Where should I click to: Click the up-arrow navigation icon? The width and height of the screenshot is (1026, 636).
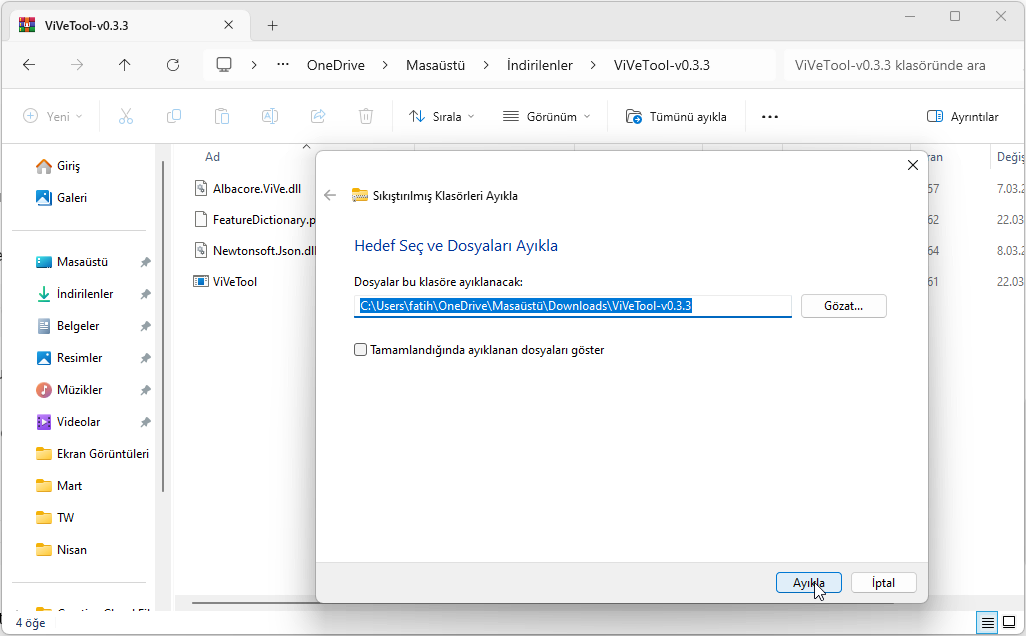pyautogui.click(x=124, y=64)
